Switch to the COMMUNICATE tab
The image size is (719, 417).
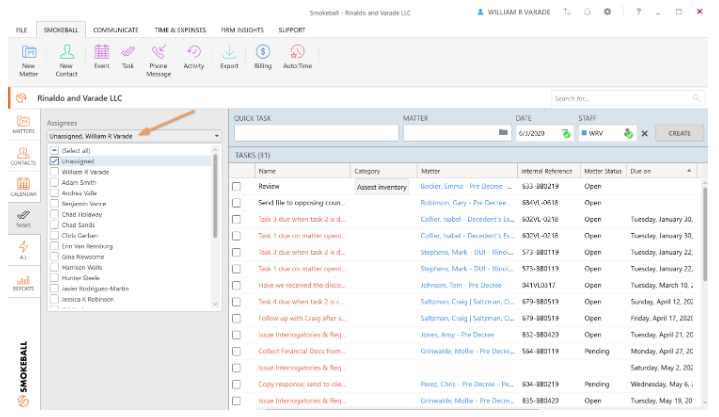[116, 30]
